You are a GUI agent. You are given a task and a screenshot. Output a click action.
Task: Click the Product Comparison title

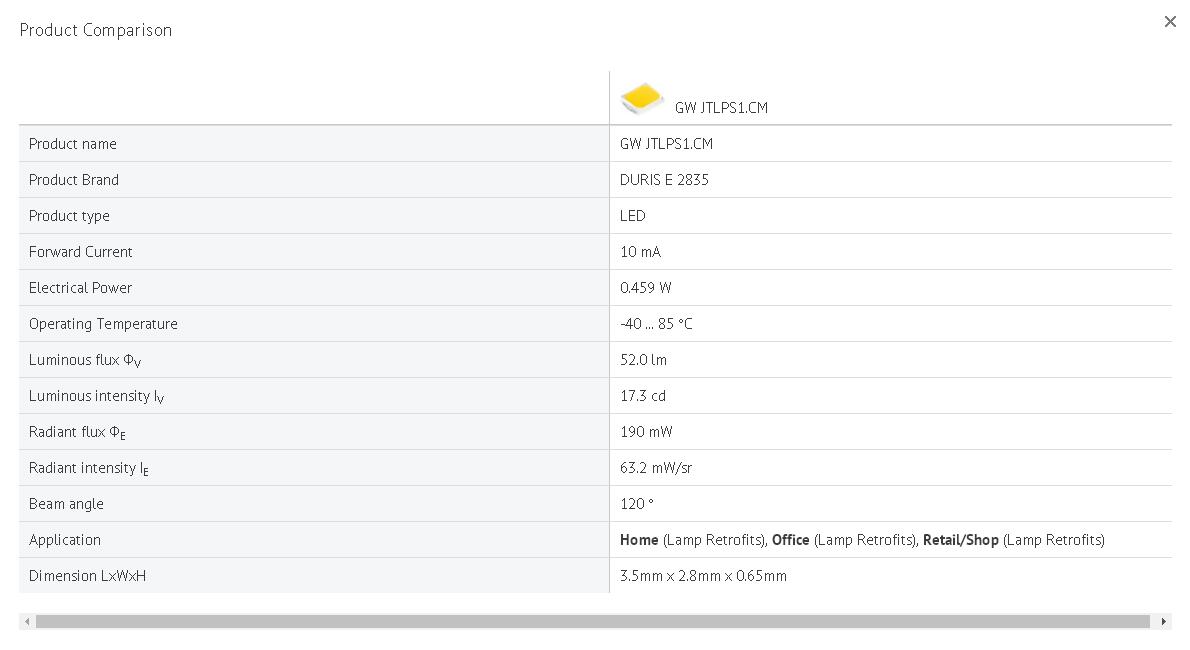pos(96,30)
